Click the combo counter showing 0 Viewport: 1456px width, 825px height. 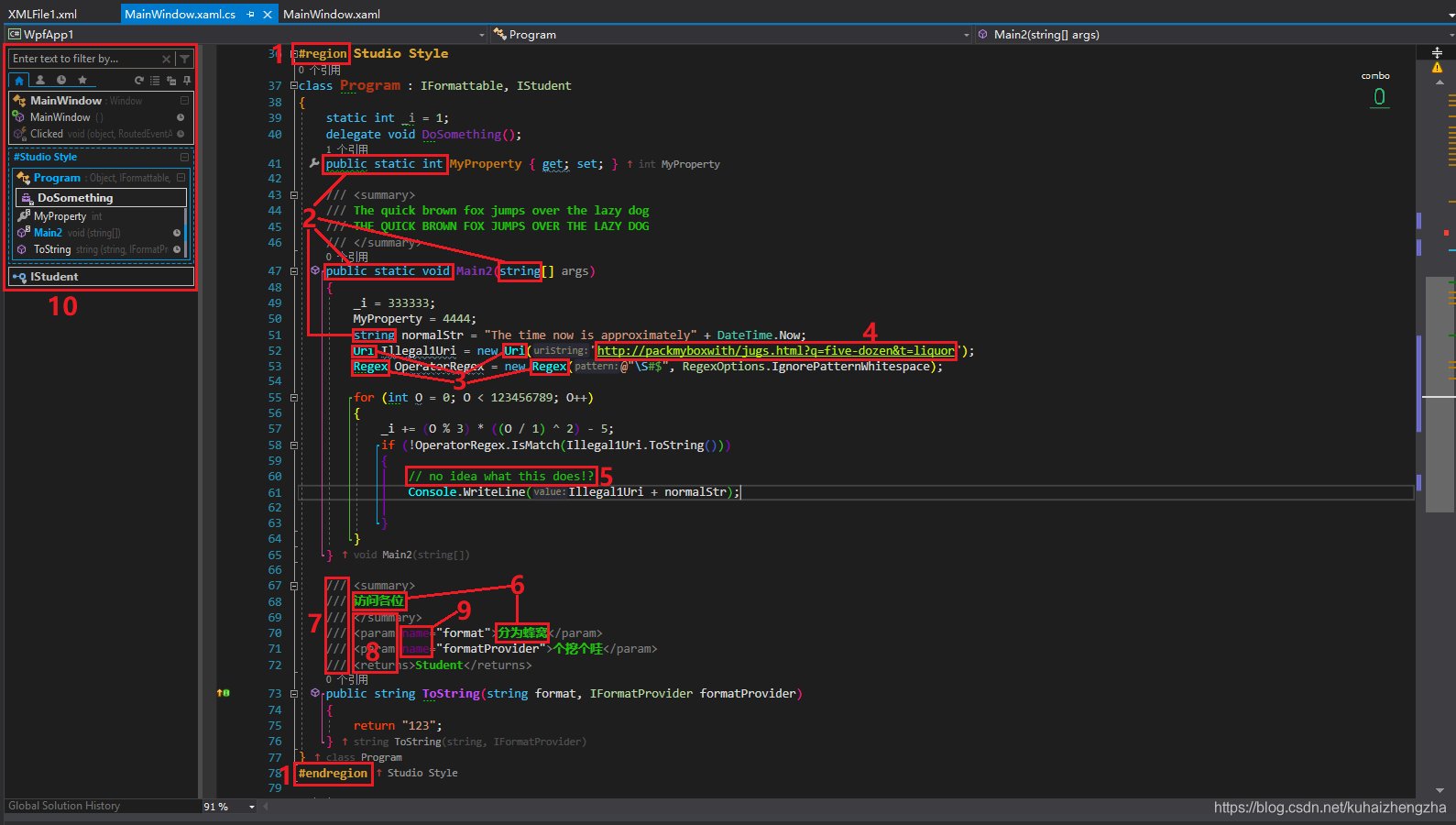point(1379,96)
